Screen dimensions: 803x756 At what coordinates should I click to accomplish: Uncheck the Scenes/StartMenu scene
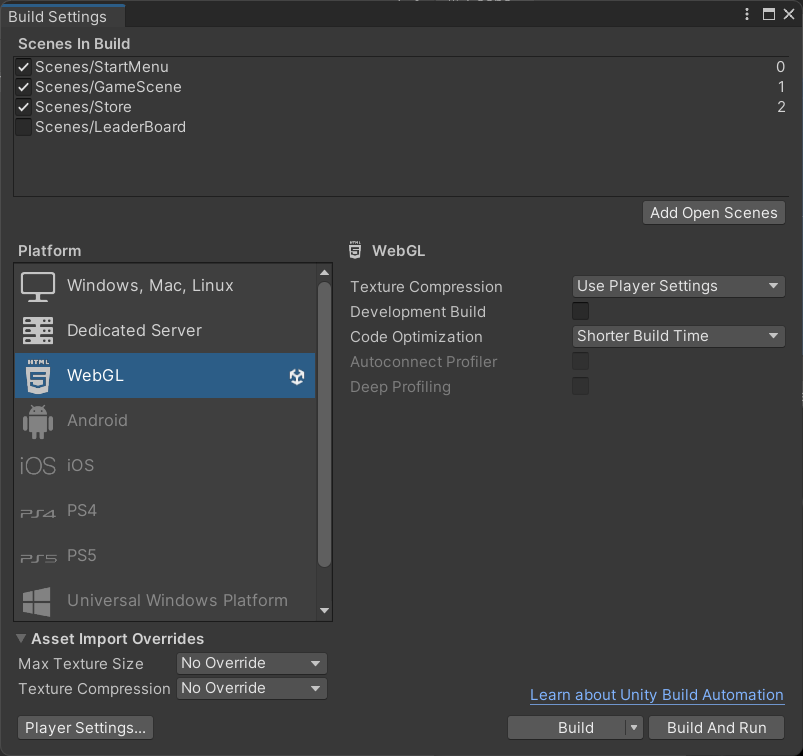point(24,67)
